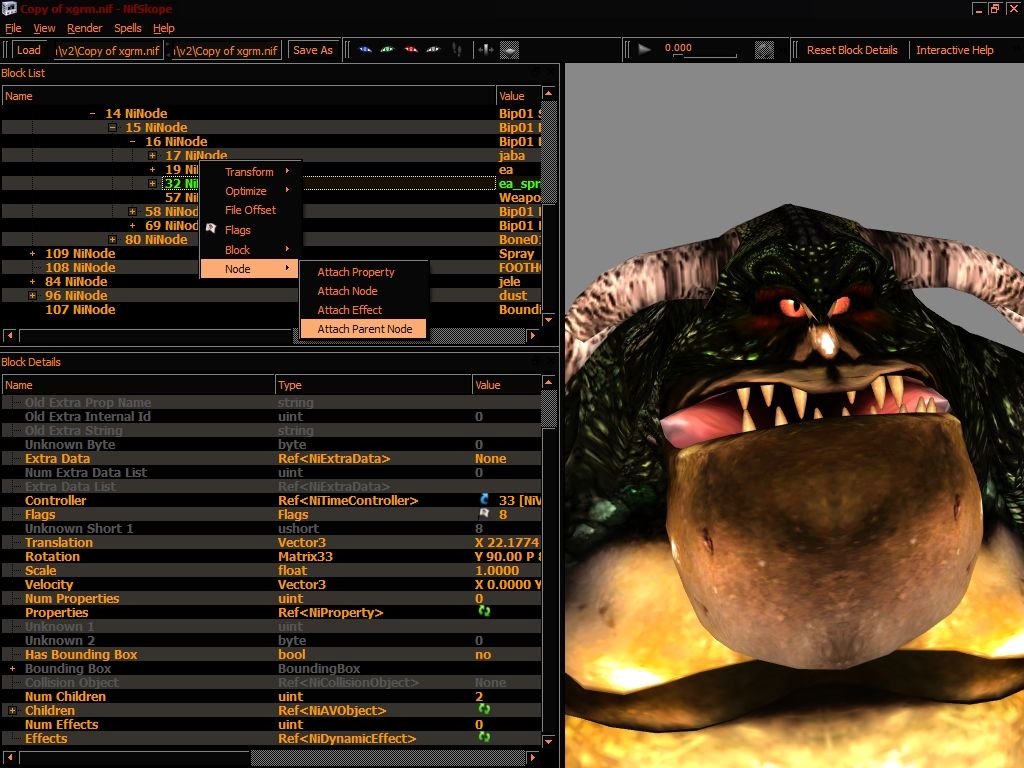Expand the 96 NiNode tree item
The height and width of the screenshot is (768, 1024).
pos(32,296)
